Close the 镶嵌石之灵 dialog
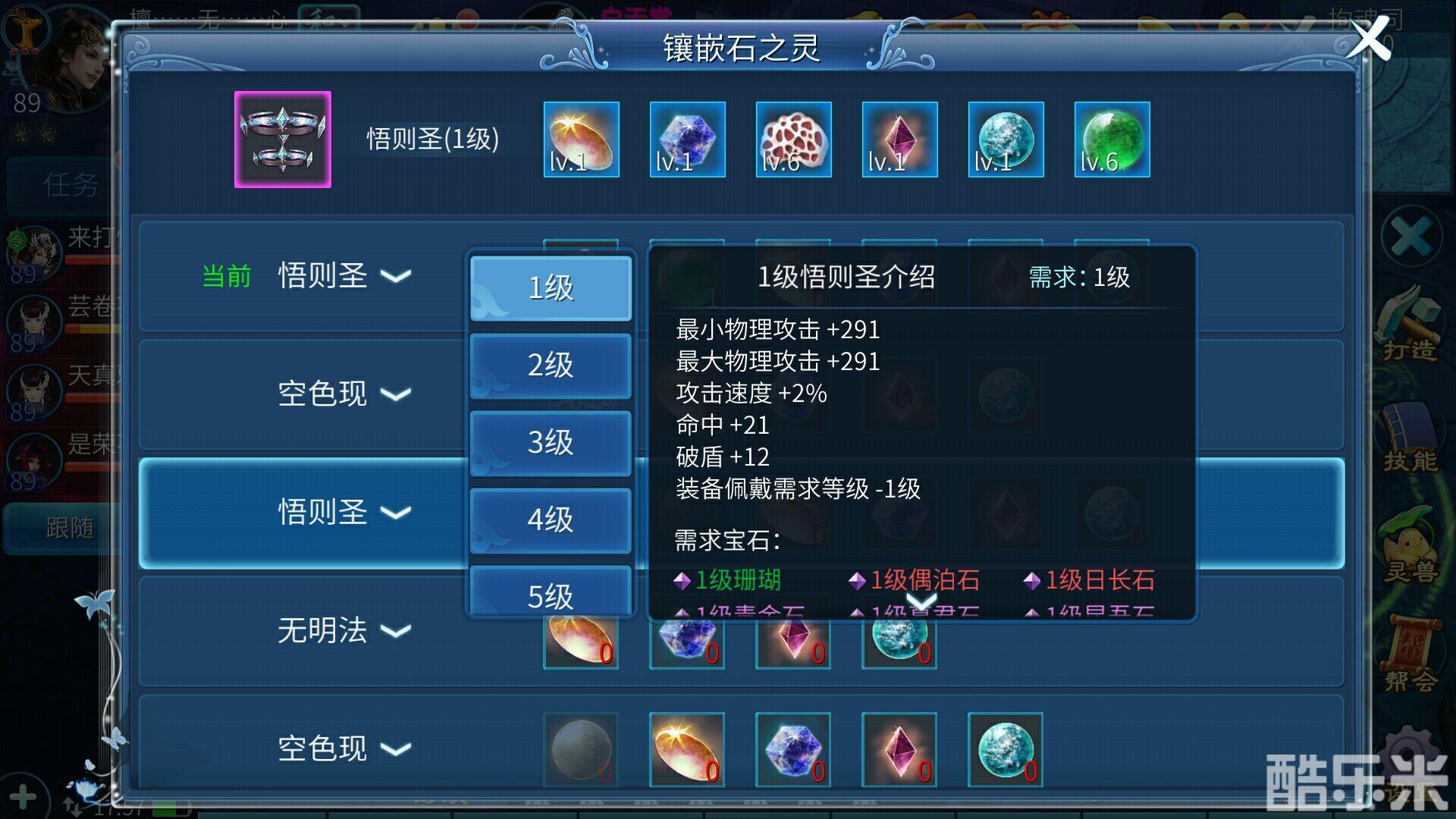Viewport: 1456px width, 819px height. (1369, 38)
